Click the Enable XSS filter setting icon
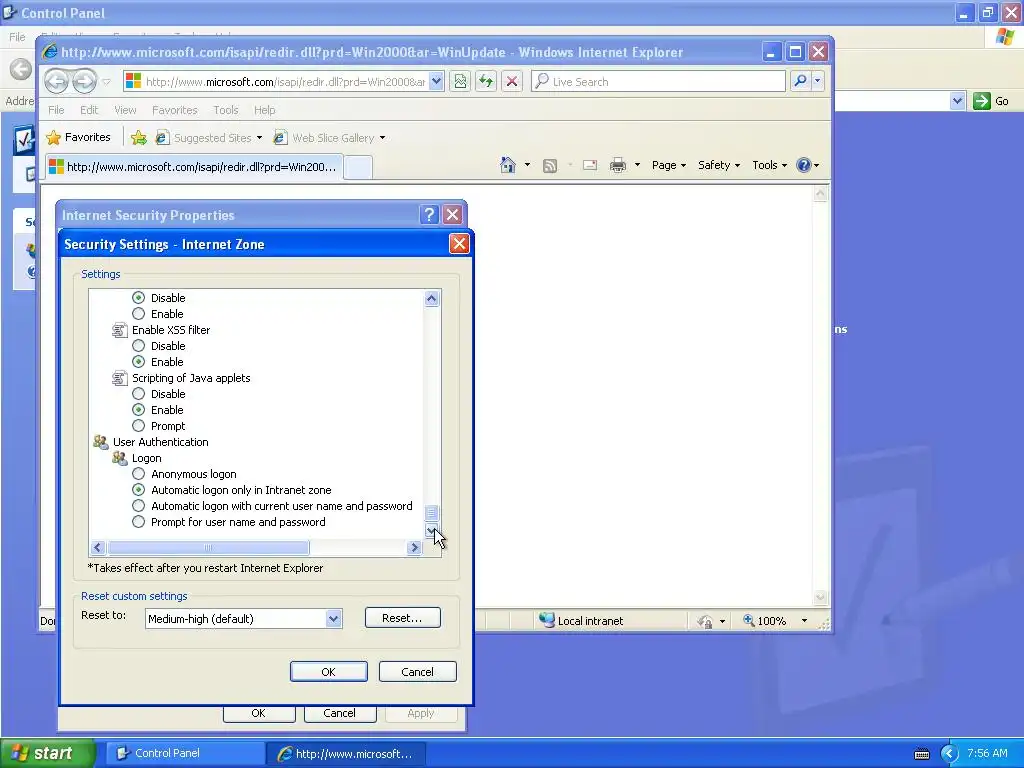The height and width of the screenshot is (768, 1024). coord(120,330)
